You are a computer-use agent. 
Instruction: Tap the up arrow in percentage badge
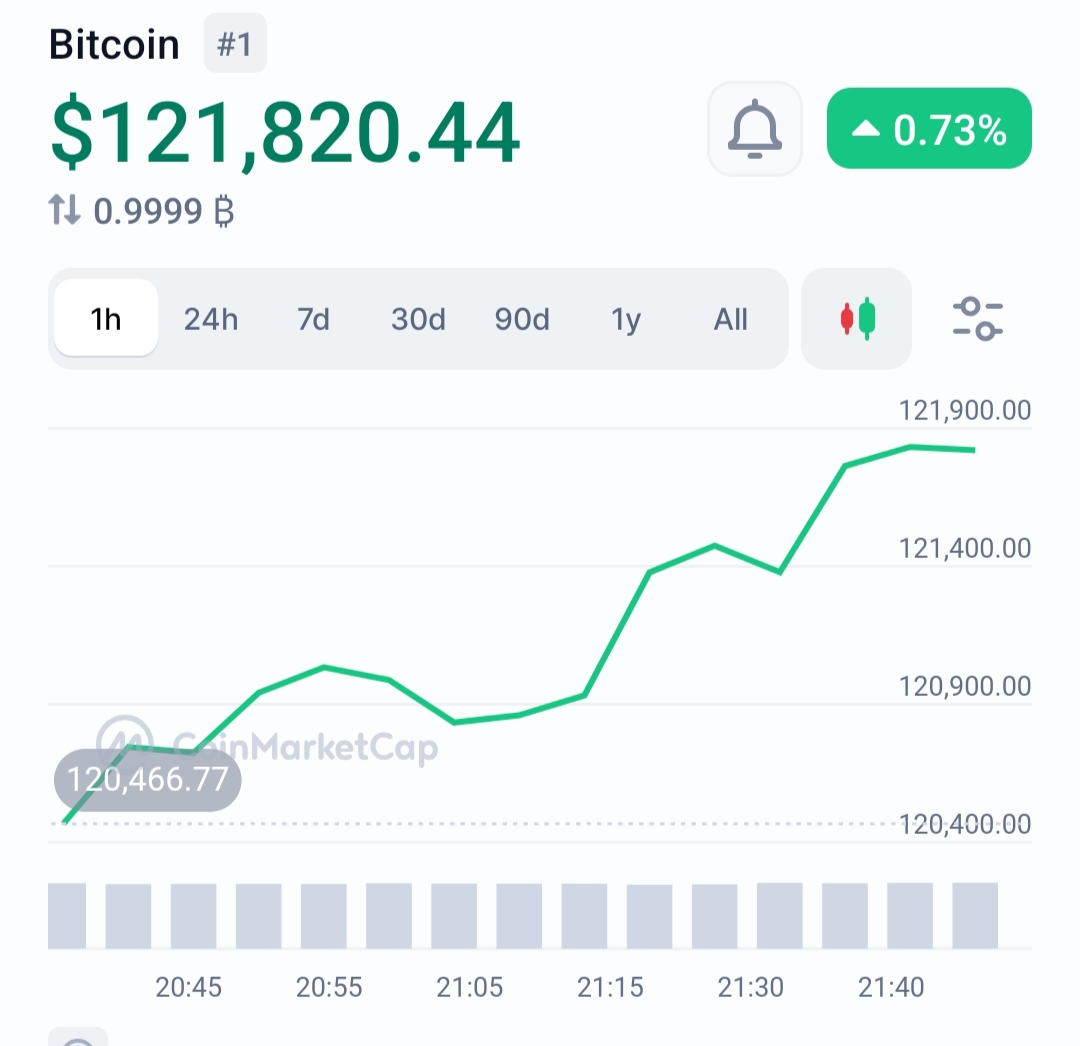tap(866, 129)
